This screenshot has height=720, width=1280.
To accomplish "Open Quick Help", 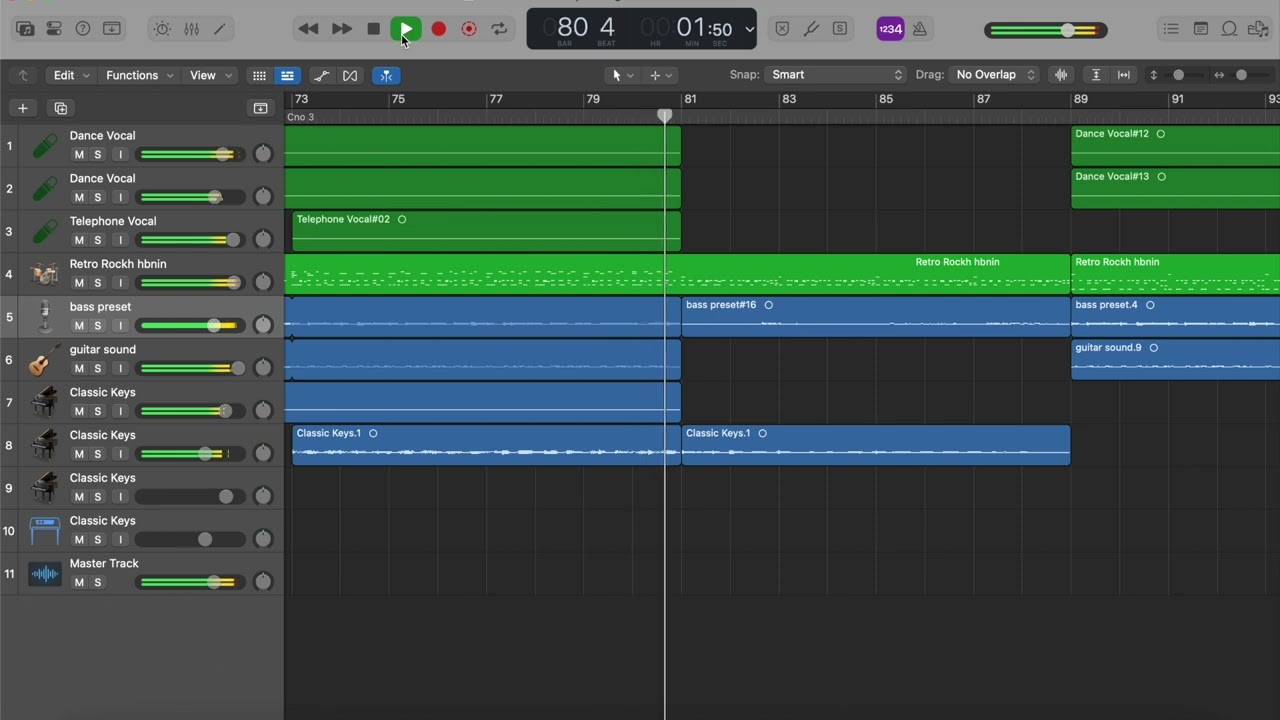I will tap(83, 29).
